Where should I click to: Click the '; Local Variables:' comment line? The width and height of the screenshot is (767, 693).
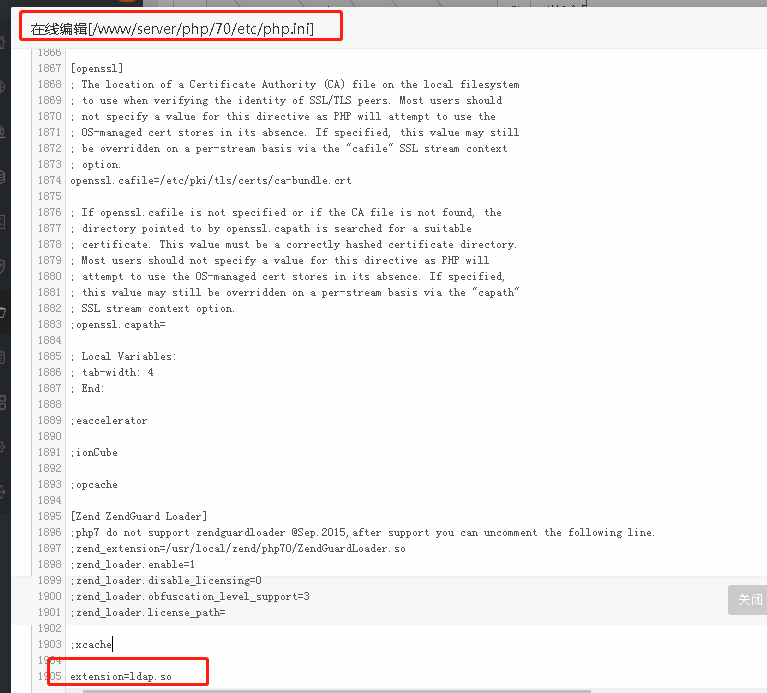tap(123, 357)
